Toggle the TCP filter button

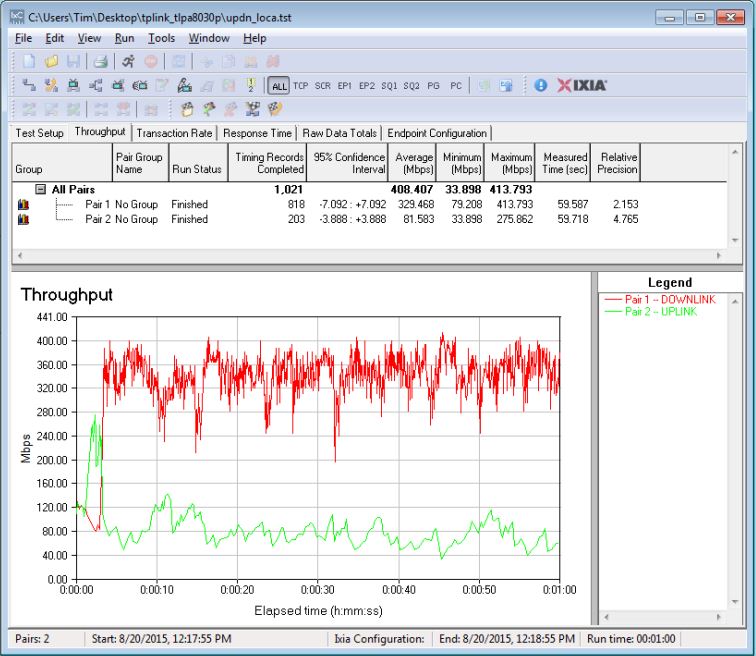(300, 86)
